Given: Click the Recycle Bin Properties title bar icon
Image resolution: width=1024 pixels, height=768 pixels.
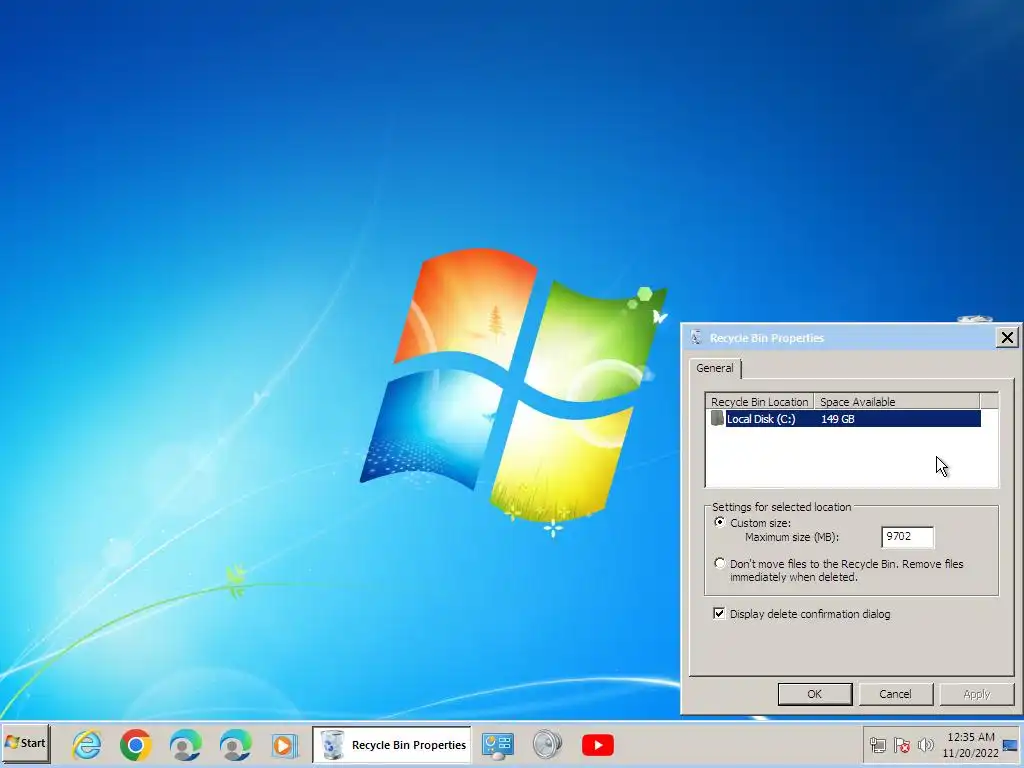Looking at the screenshot, I should (x=696, y=338).
